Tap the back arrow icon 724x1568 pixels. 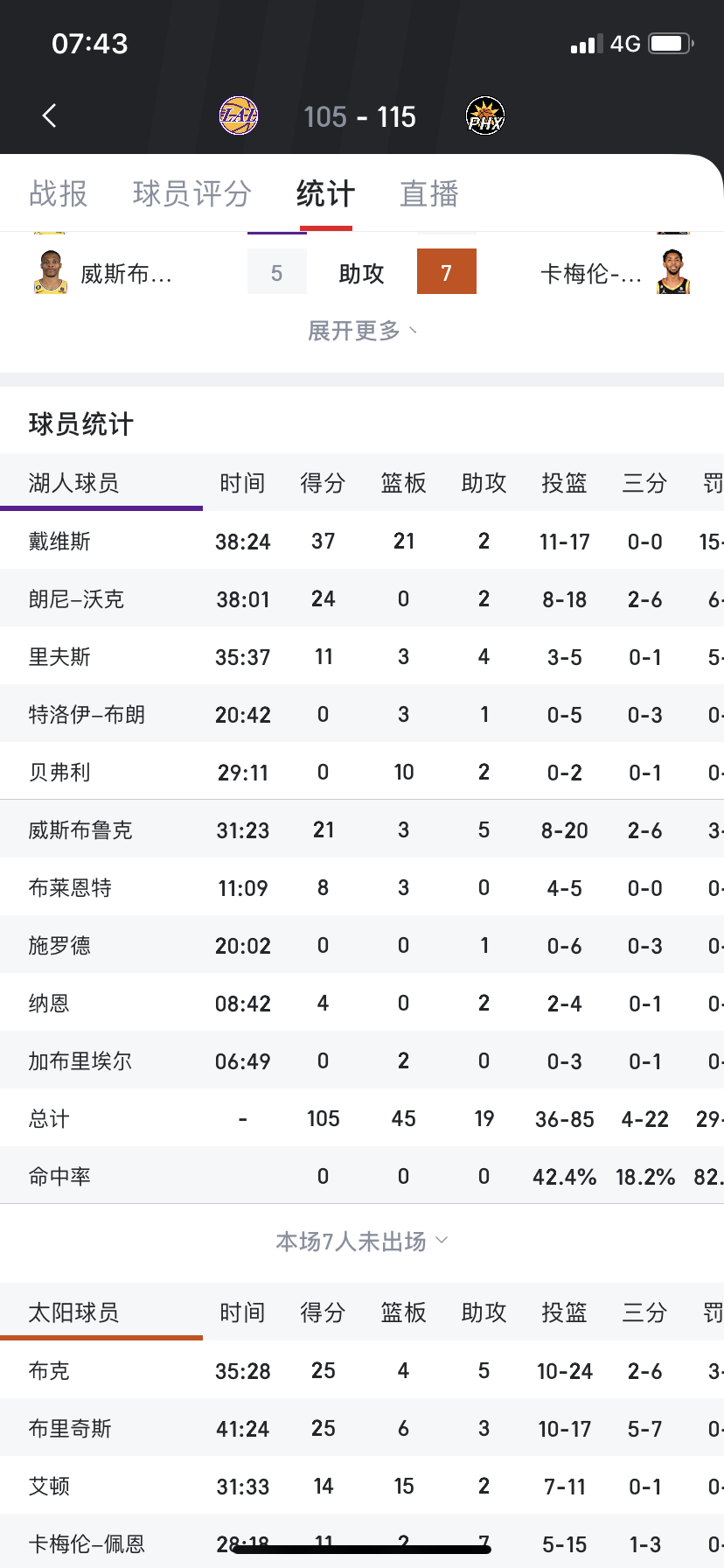(x=50, y=115)
